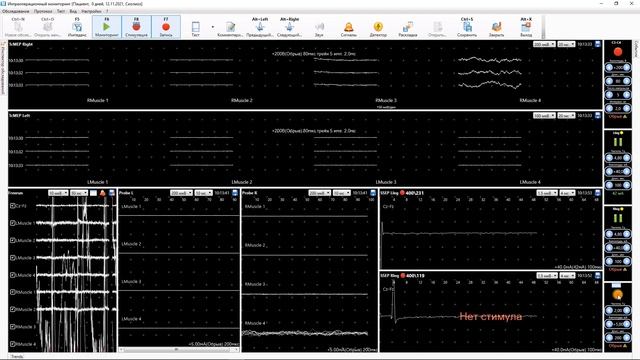Add a comment via the Комментарий icon

[230, 27]
